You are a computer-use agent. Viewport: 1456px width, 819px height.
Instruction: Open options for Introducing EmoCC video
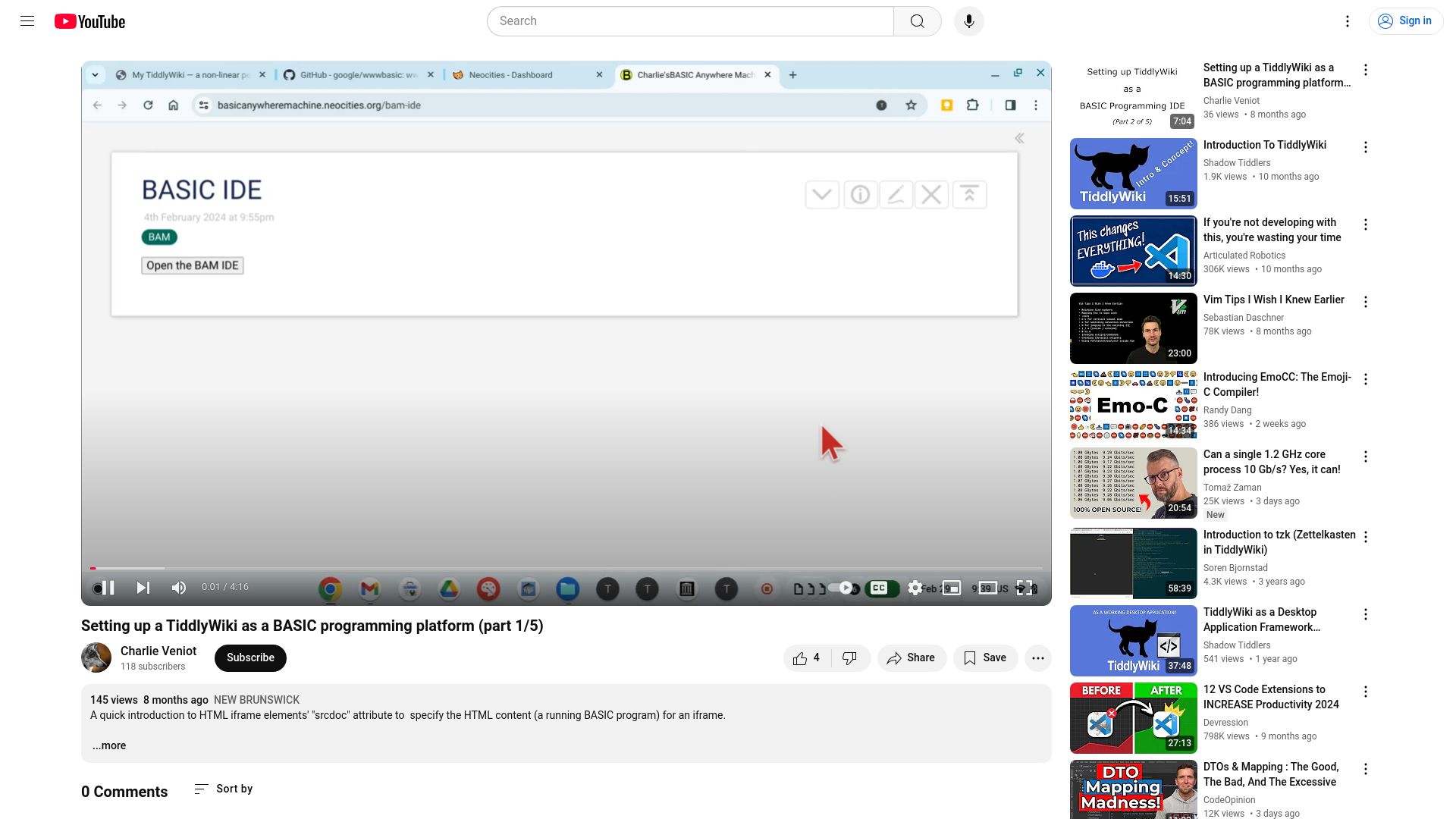1366,379
